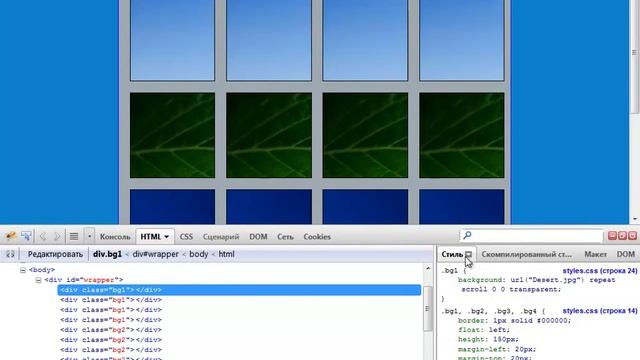Click the 'scroll 0 0 transparent' value
The width and height of the screenshot is (640, 360).
pos(511,289)
